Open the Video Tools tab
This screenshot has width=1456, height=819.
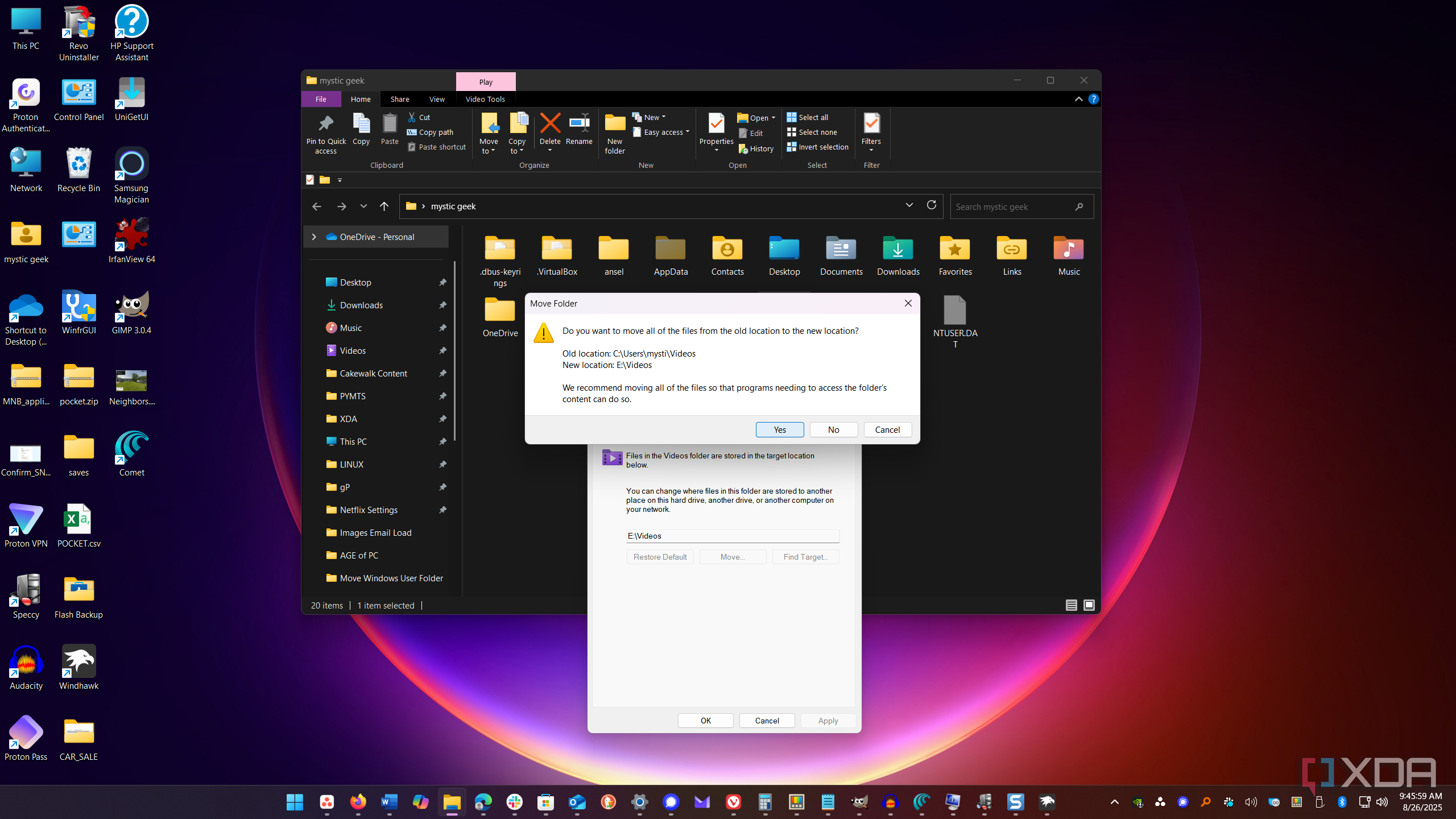coord(485,99)
